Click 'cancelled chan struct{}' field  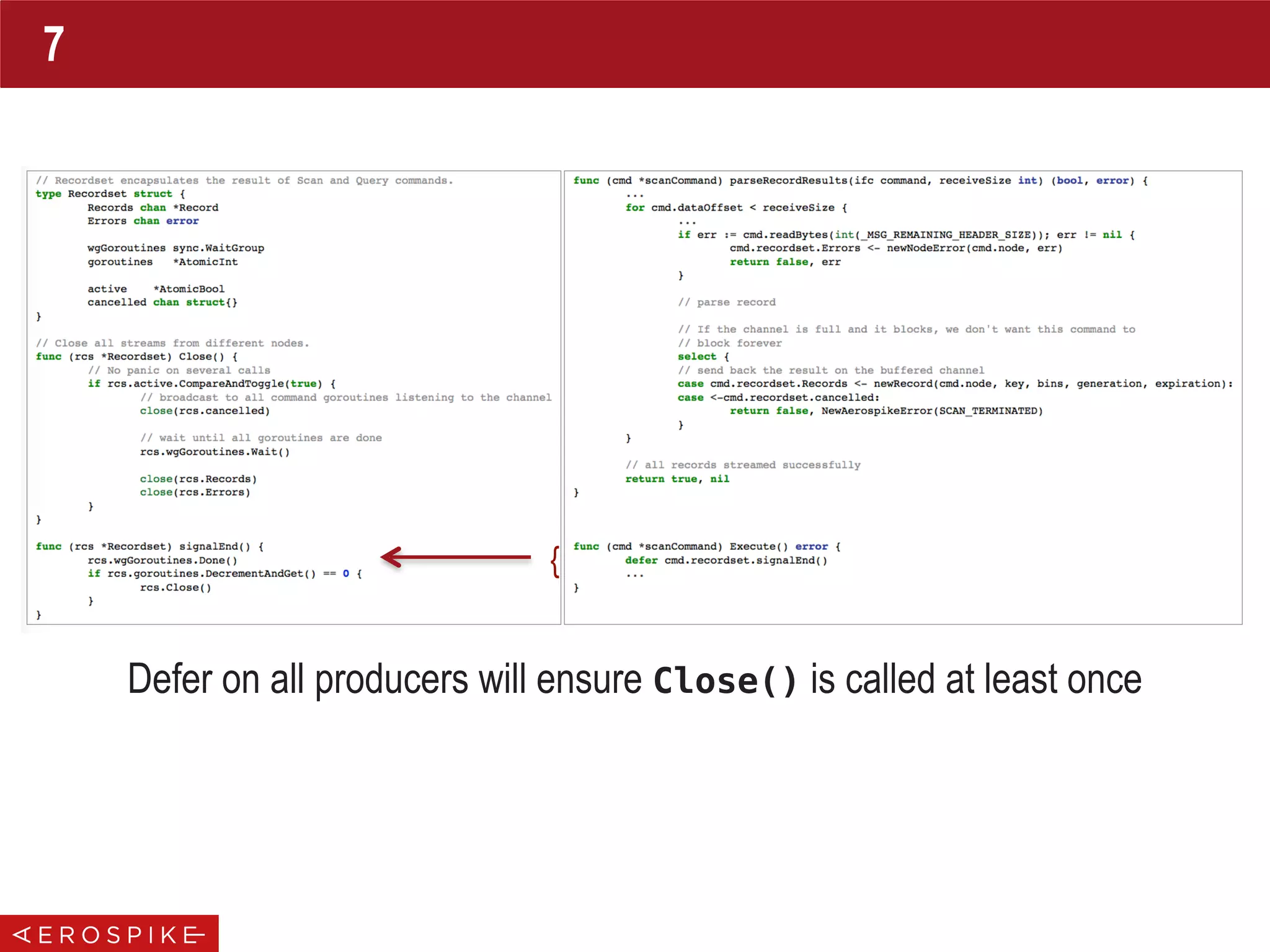click(x=162, y=302)
